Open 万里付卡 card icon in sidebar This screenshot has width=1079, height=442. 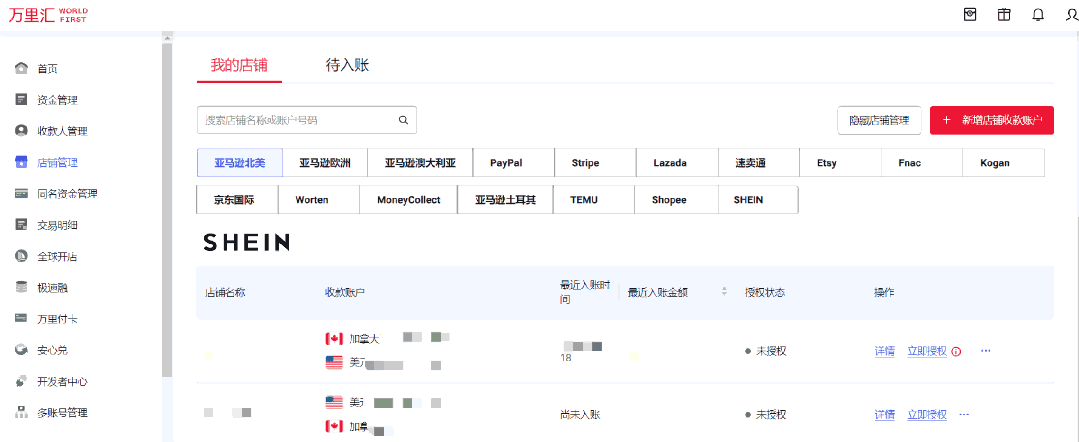21,319
